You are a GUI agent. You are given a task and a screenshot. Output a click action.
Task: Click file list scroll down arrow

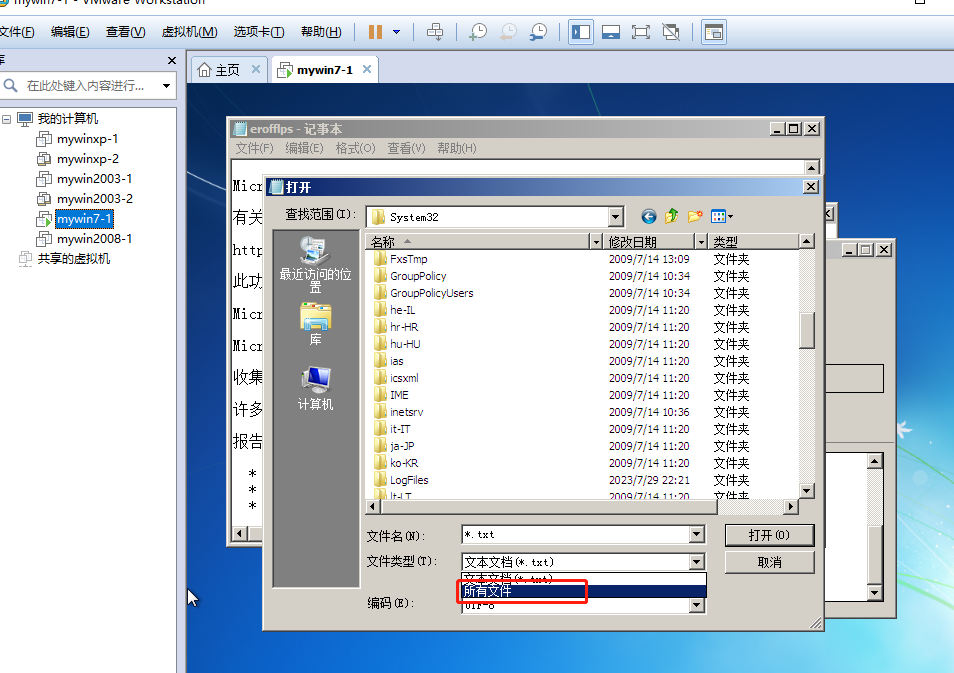pyautogui.click(x=807, y=490)
